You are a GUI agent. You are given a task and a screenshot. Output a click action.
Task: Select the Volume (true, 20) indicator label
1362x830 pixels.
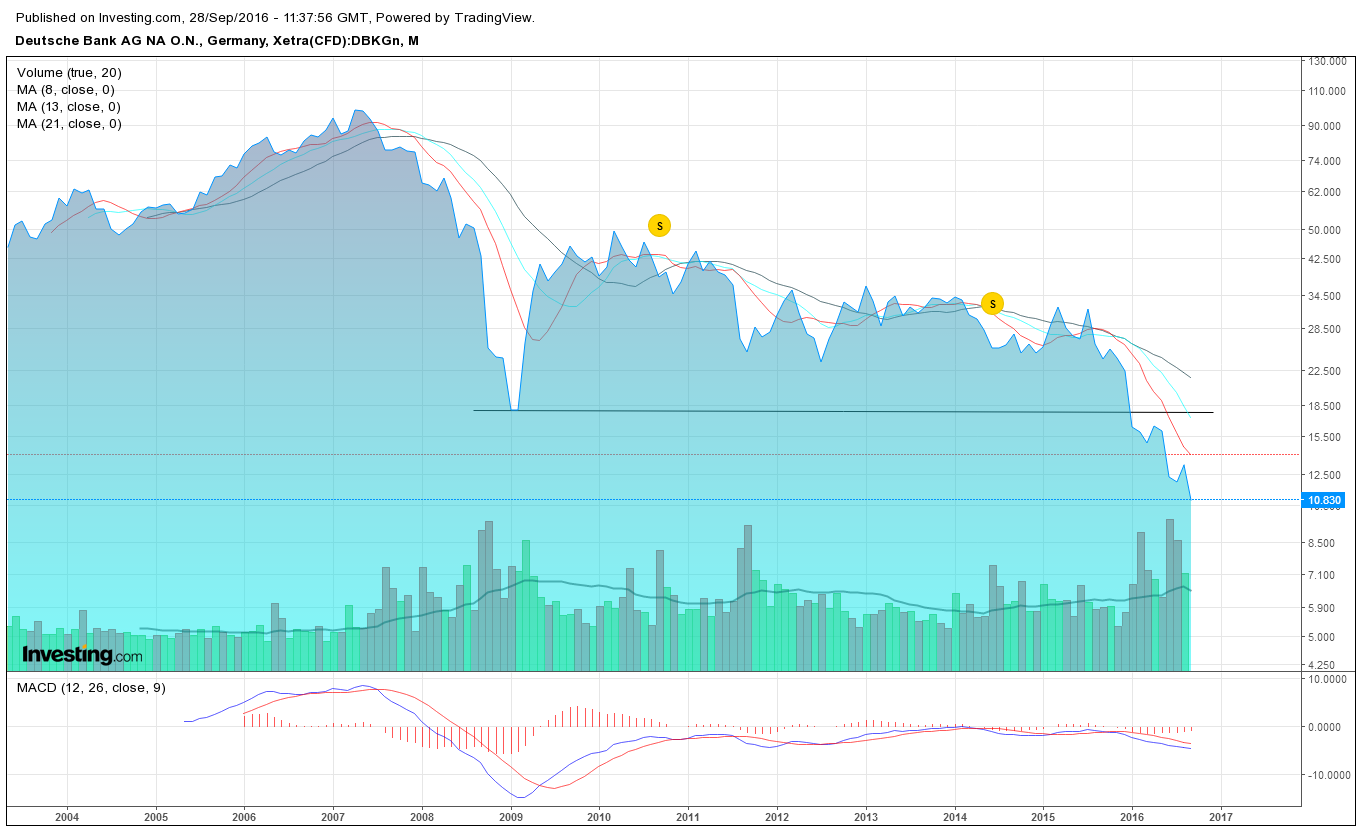[x=69, y=73]
